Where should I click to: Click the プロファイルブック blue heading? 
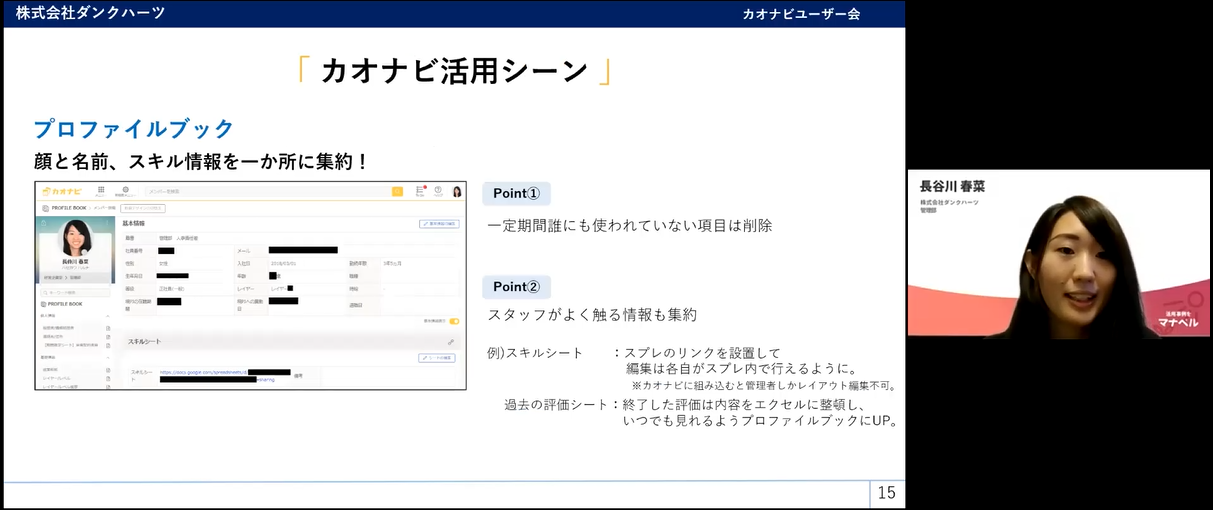[x=133, y=129]
